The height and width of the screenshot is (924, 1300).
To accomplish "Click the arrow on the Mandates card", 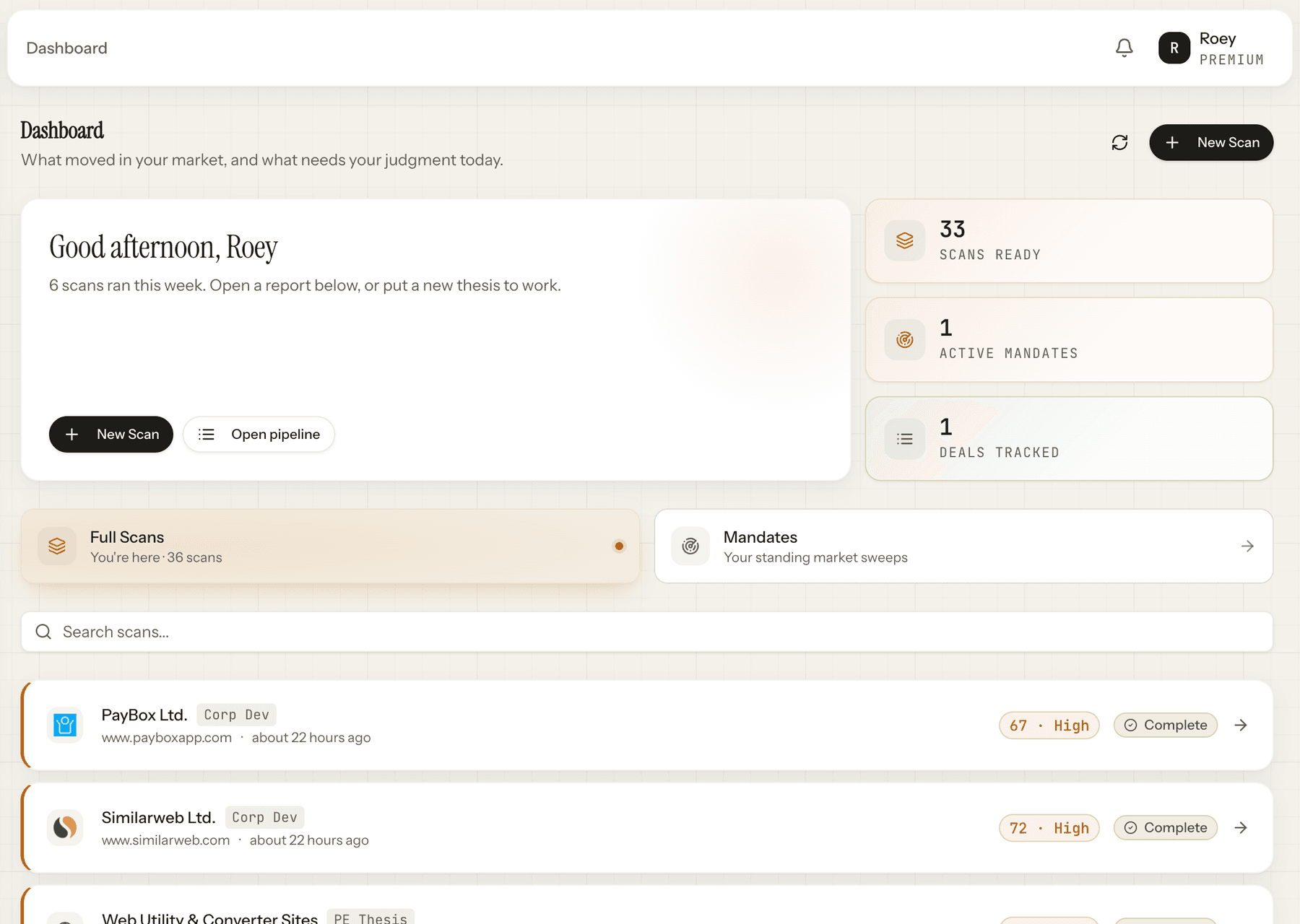I will point(1247,546).
